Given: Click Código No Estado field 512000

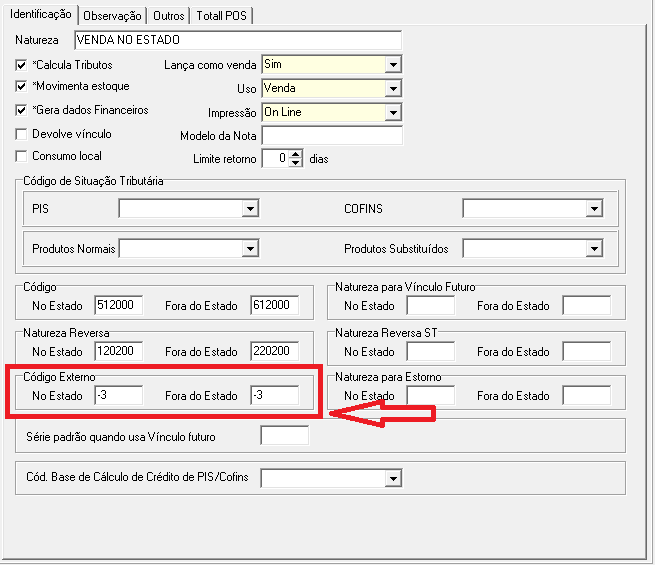Looking at the screenshot, I should (x=119, y=305).
